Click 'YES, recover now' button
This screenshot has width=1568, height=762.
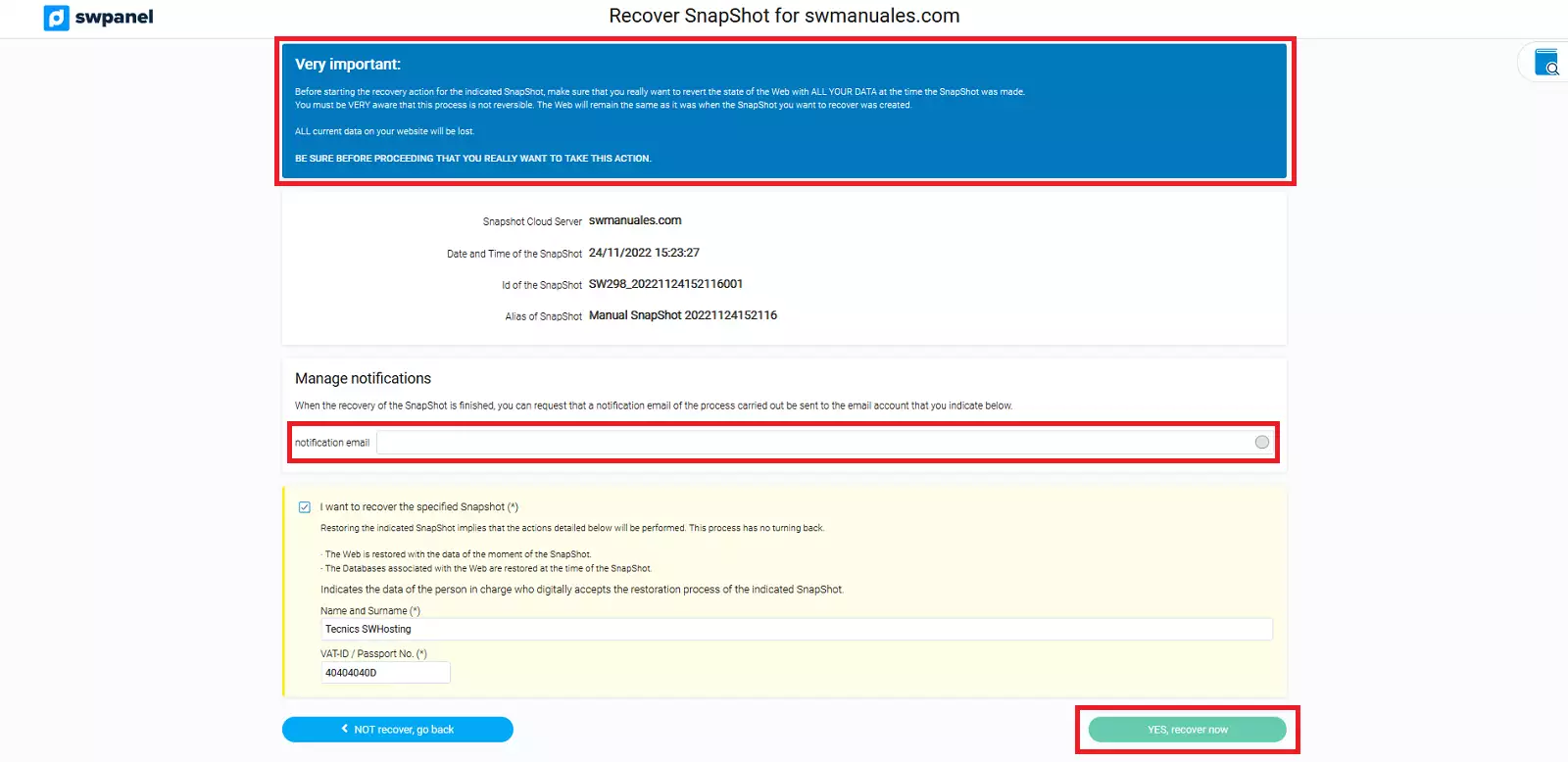(x=1187, y=730)
